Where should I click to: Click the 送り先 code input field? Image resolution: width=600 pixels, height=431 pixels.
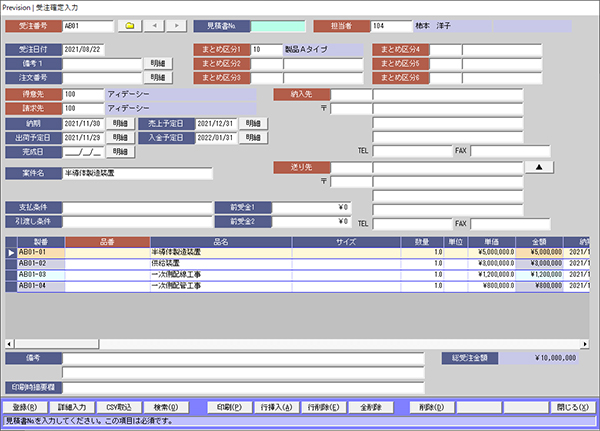(351, 167)
